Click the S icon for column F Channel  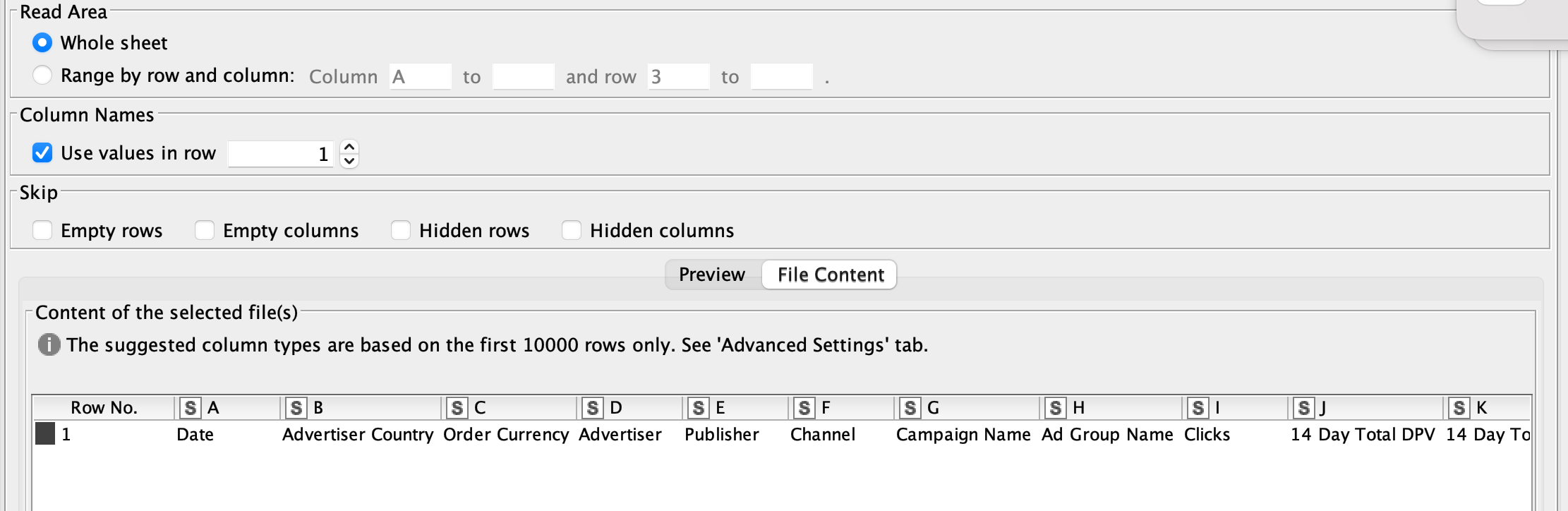click(x=804, y=407)
